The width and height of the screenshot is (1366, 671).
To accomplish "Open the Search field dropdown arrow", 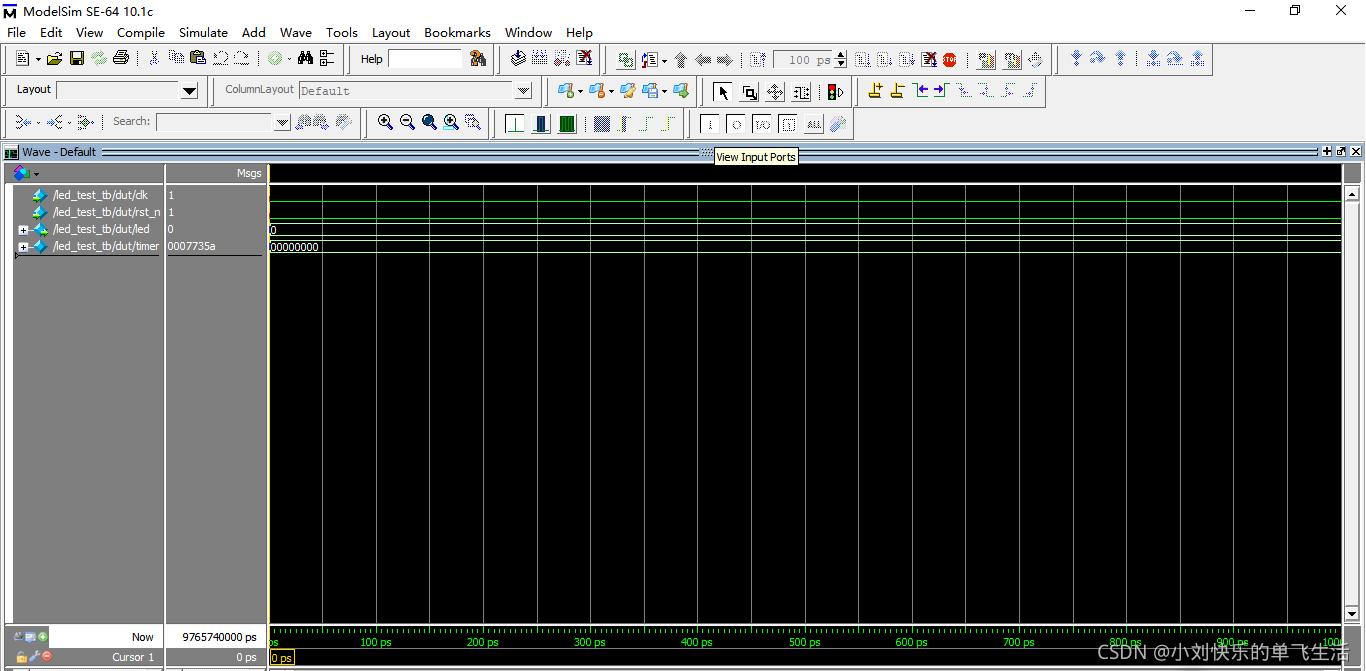I will click(x=282, y=122).
